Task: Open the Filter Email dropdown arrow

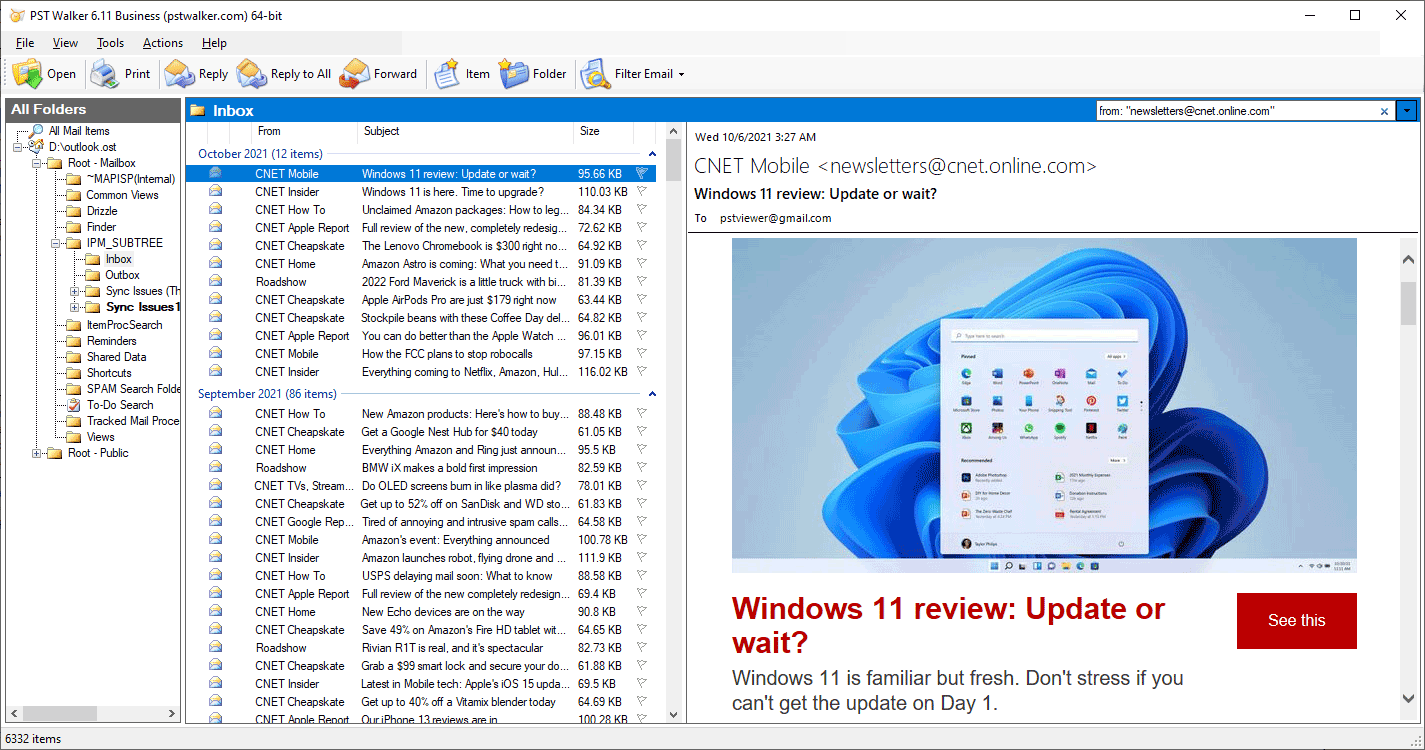Action: point(681,74)
